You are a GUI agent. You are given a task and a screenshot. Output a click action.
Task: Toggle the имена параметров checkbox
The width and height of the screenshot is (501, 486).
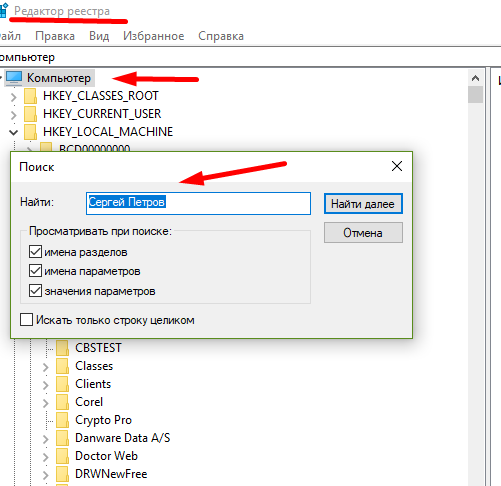pos(35,271)
